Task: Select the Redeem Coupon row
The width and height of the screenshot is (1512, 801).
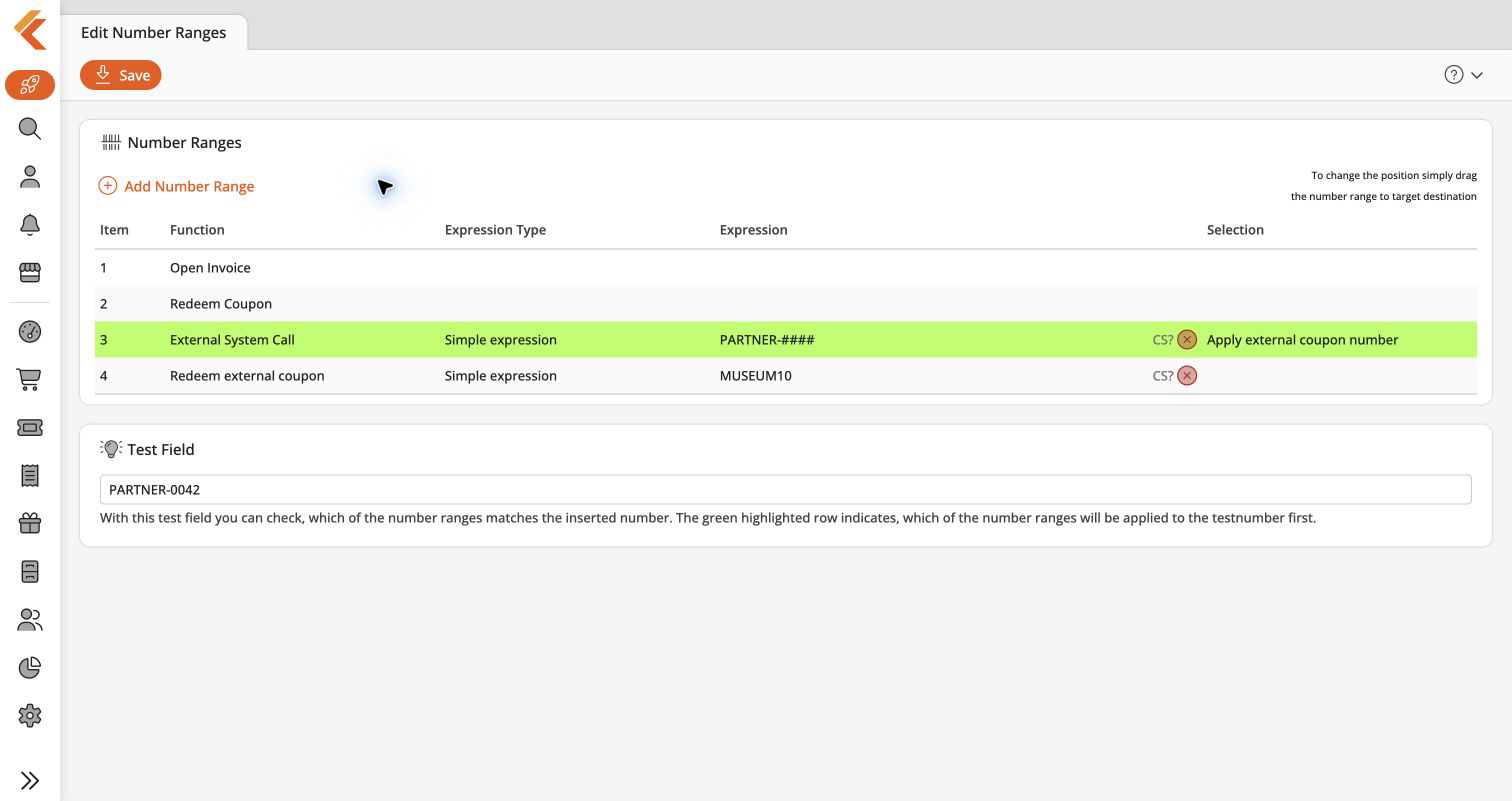Action: click(785, 304)
